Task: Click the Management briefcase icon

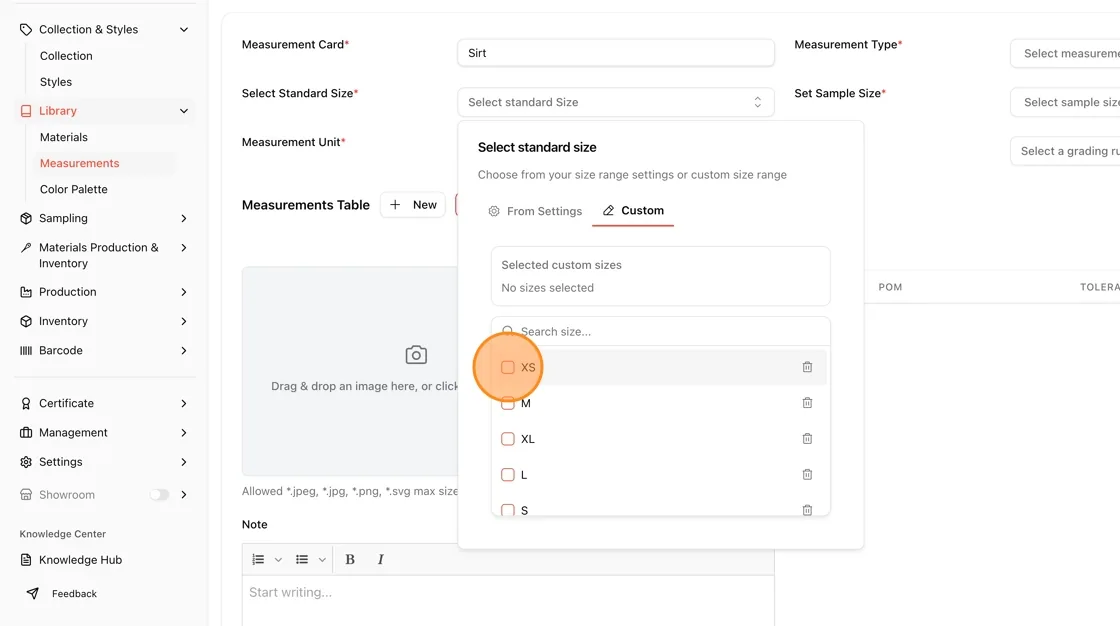Action: pyautogui.click(x=26, y=432)
